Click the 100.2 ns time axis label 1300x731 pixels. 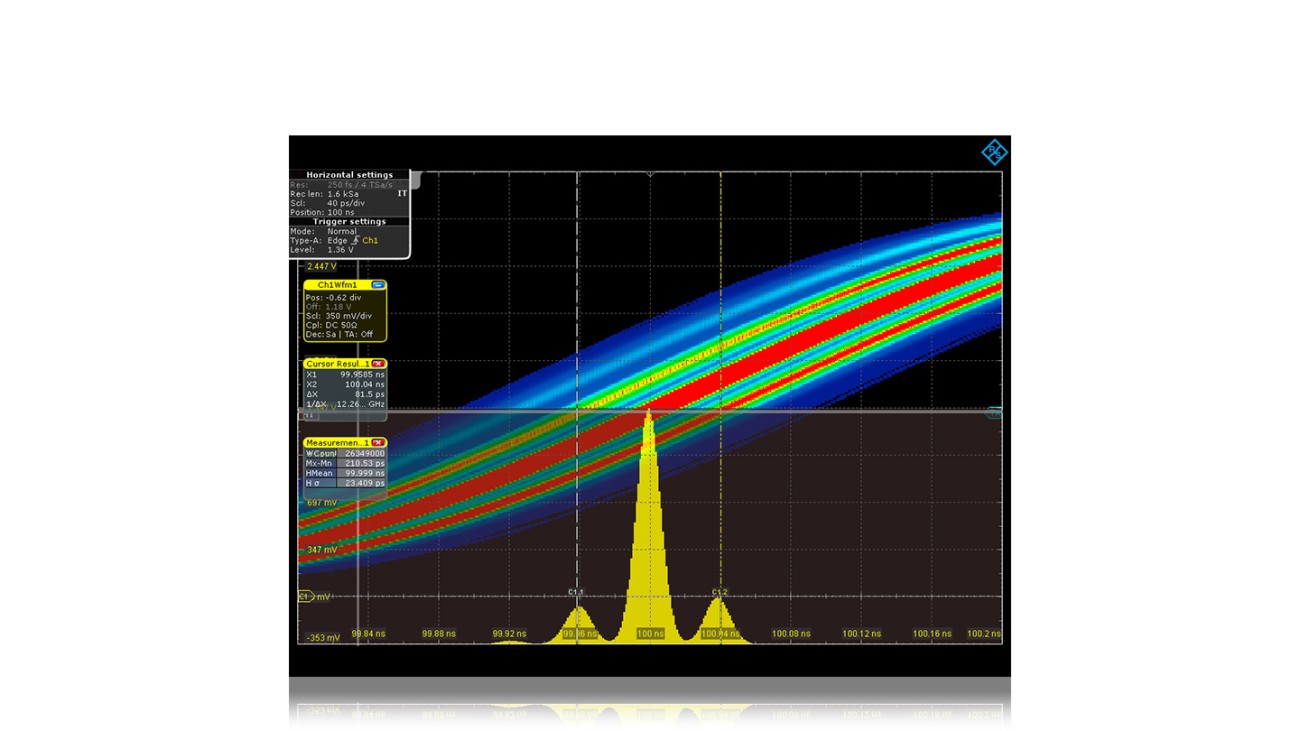[x=984, y=634]
